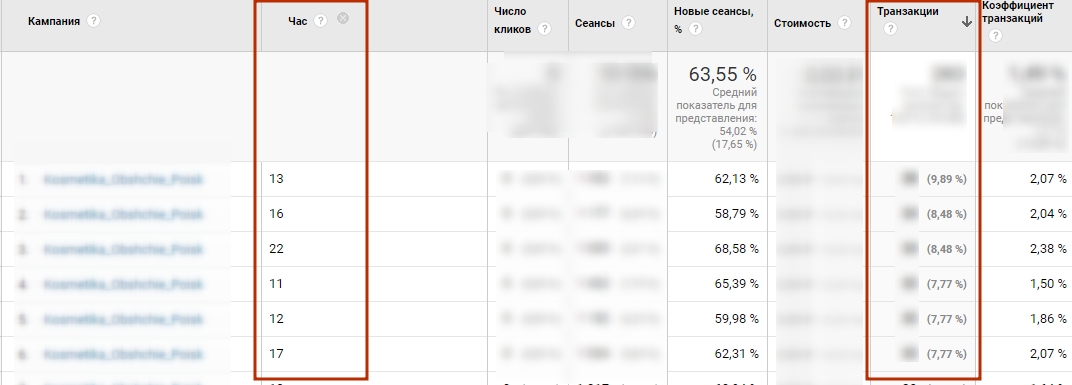Click help icon next to Кампания header
Image resolution: width=1072 pixels, height=385 pixels.
(94, 22)
